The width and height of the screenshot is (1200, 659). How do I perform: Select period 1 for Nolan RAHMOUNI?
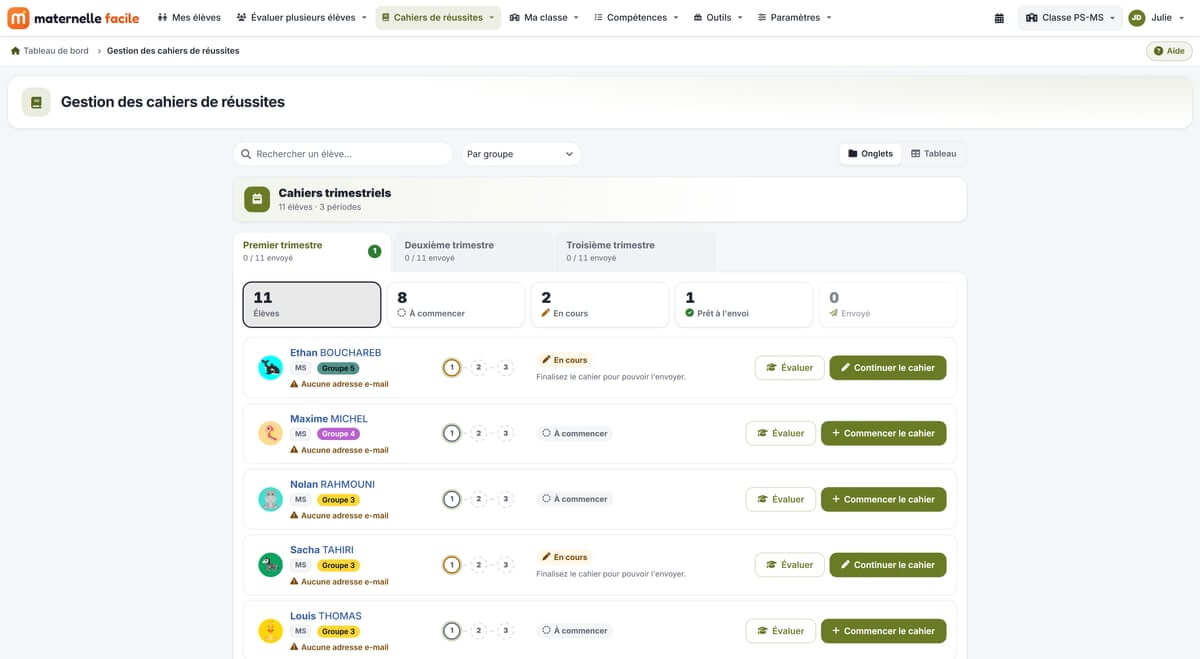(x=452, y=499)
